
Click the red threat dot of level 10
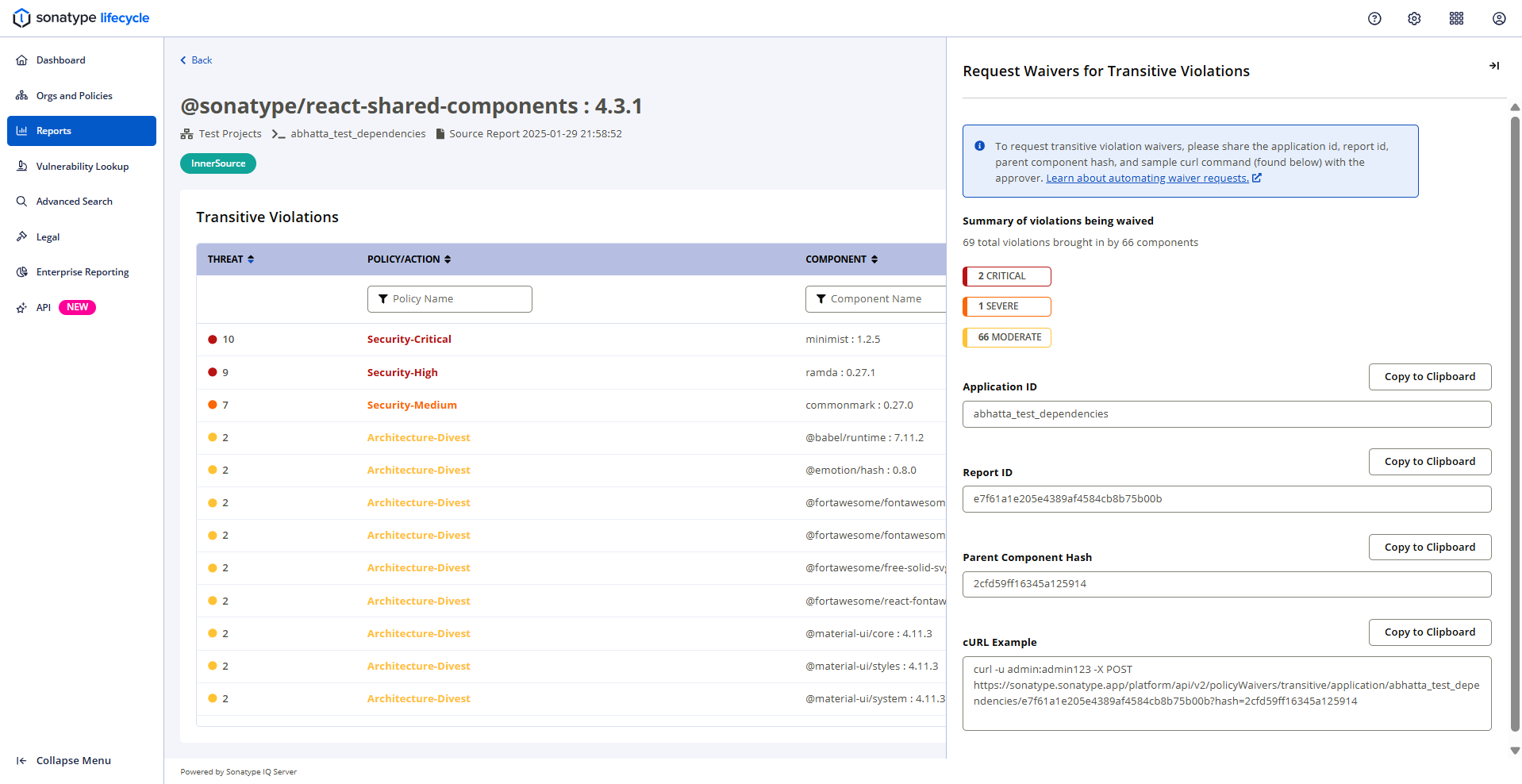click(x=213, y=340)
